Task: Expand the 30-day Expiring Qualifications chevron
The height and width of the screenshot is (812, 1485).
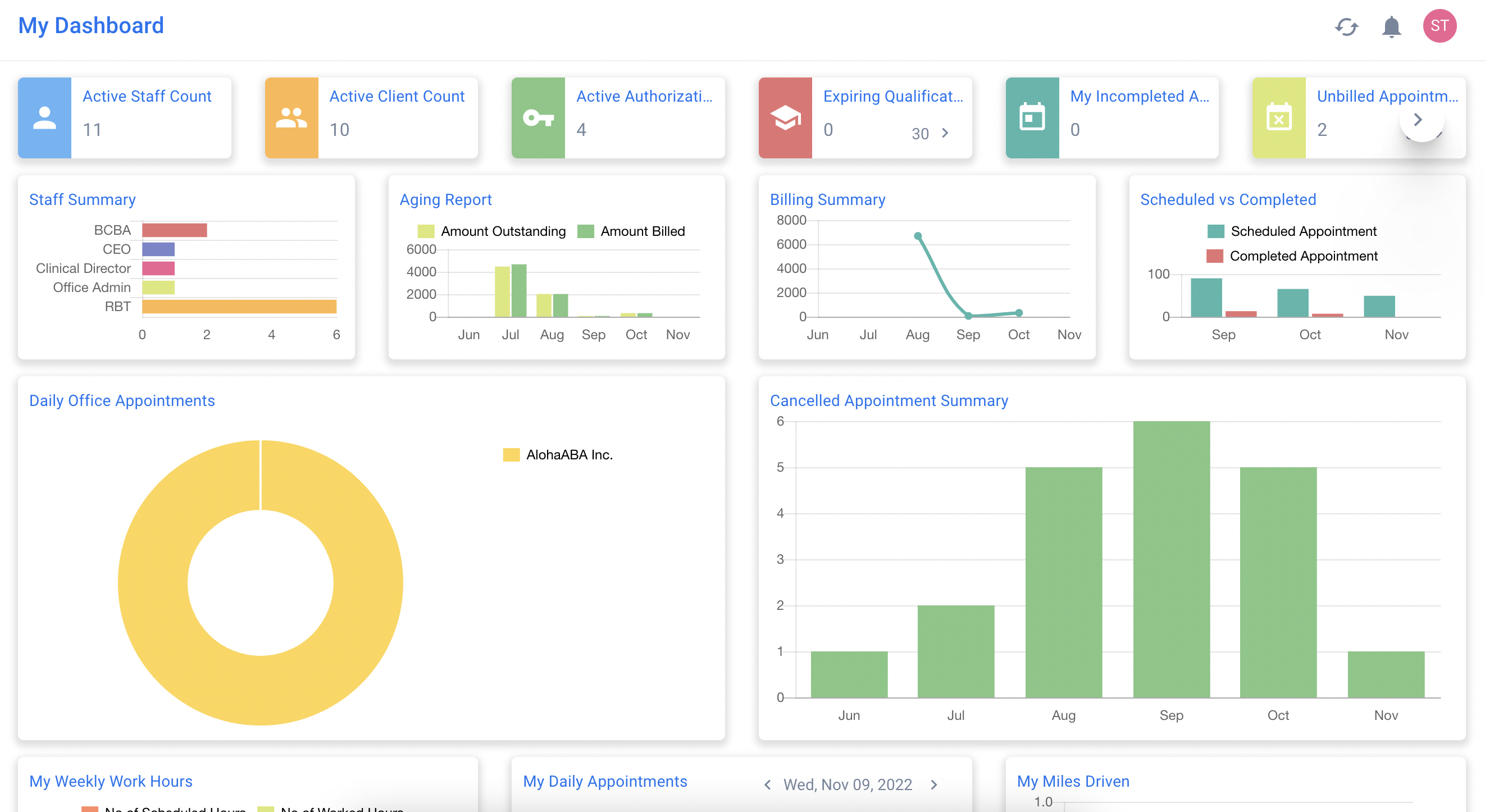Action: tap(945, 133)
